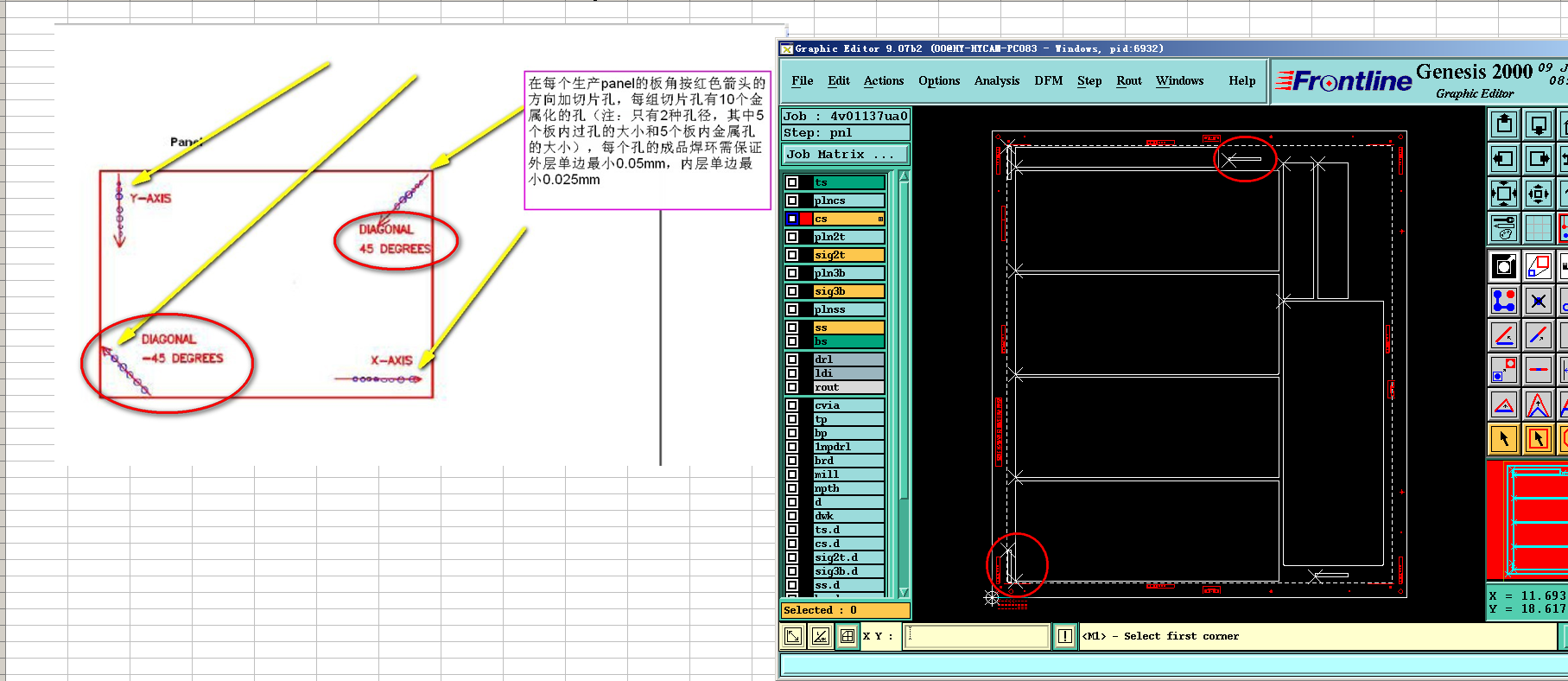
Task: Click the red and blue squares copy icon
Action: (x=1539, y=266)
